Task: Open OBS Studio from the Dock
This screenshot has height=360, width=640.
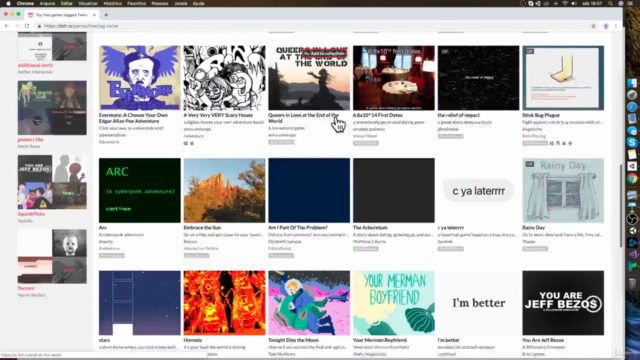Action: 632,219
